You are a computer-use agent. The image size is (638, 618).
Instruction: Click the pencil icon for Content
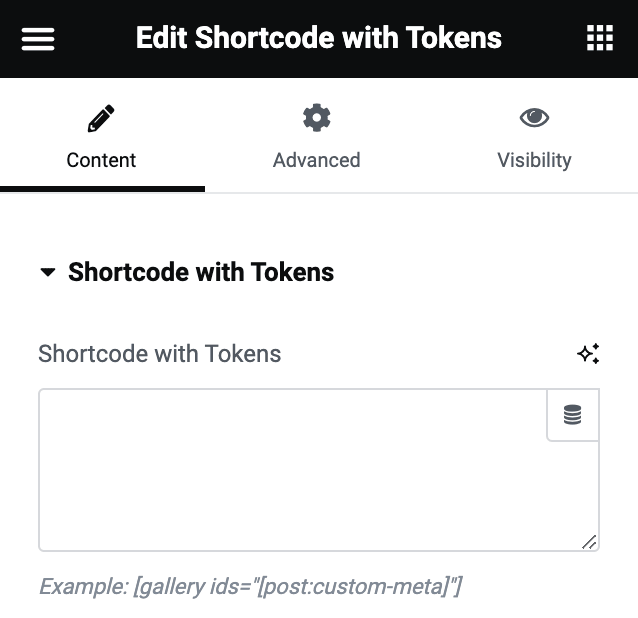click(101, 119)
